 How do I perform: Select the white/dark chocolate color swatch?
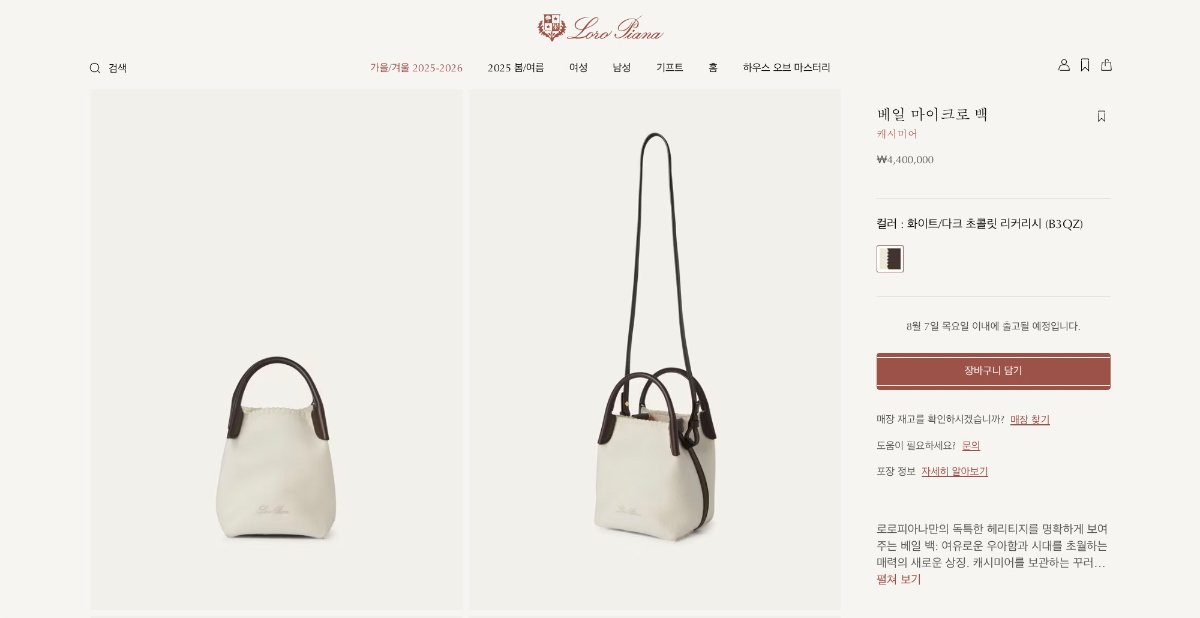pyautogui.click(x=890, y=259)
